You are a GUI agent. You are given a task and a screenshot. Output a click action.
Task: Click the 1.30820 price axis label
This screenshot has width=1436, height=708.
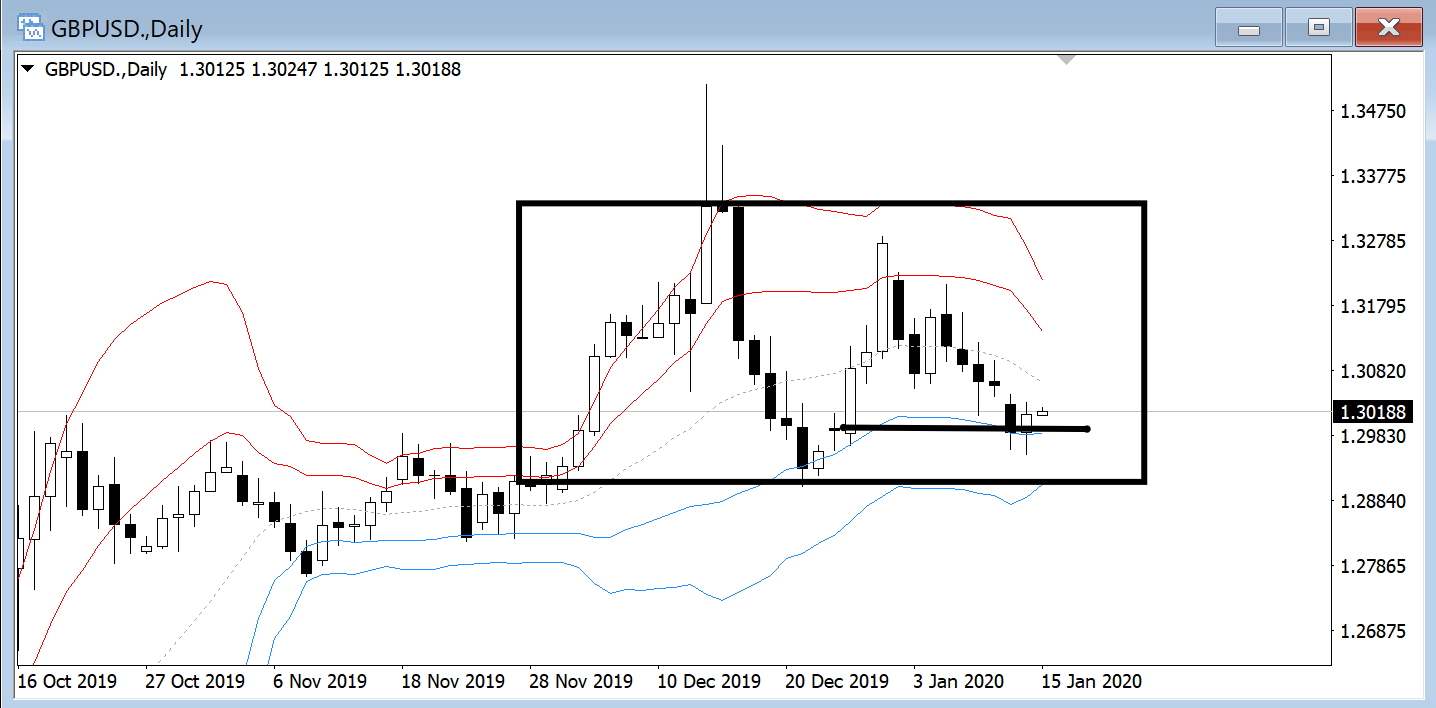coord(1373,371)
